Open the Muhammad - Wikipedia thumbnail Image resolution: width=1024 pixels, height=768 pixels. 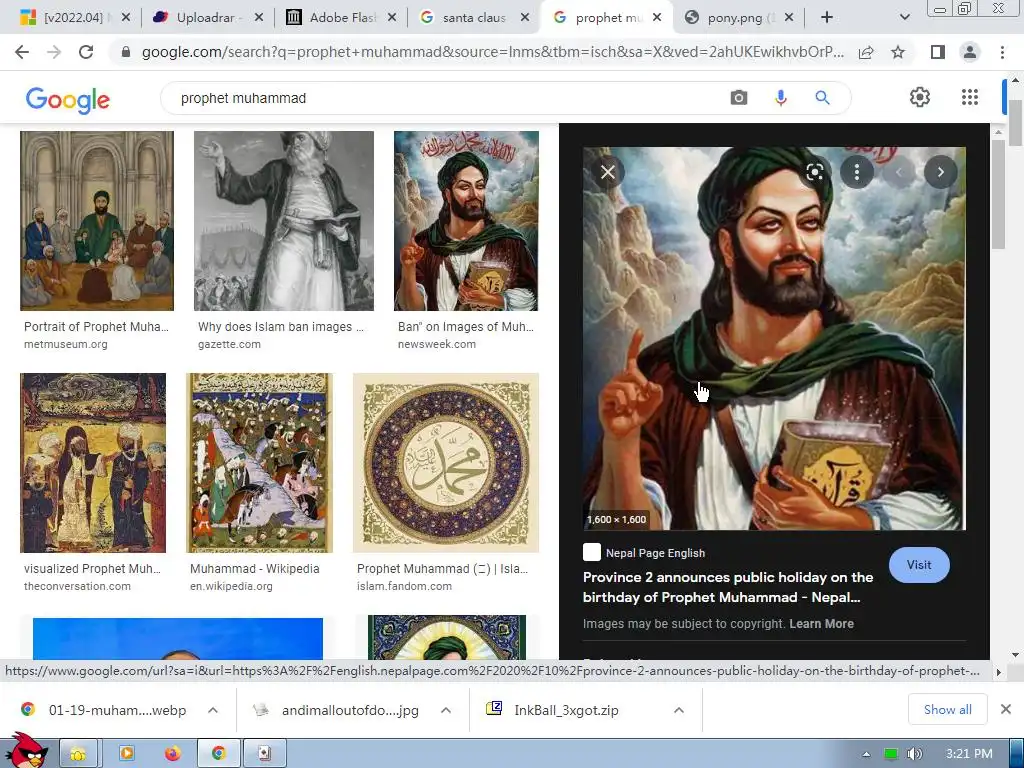tap(259, 463)
